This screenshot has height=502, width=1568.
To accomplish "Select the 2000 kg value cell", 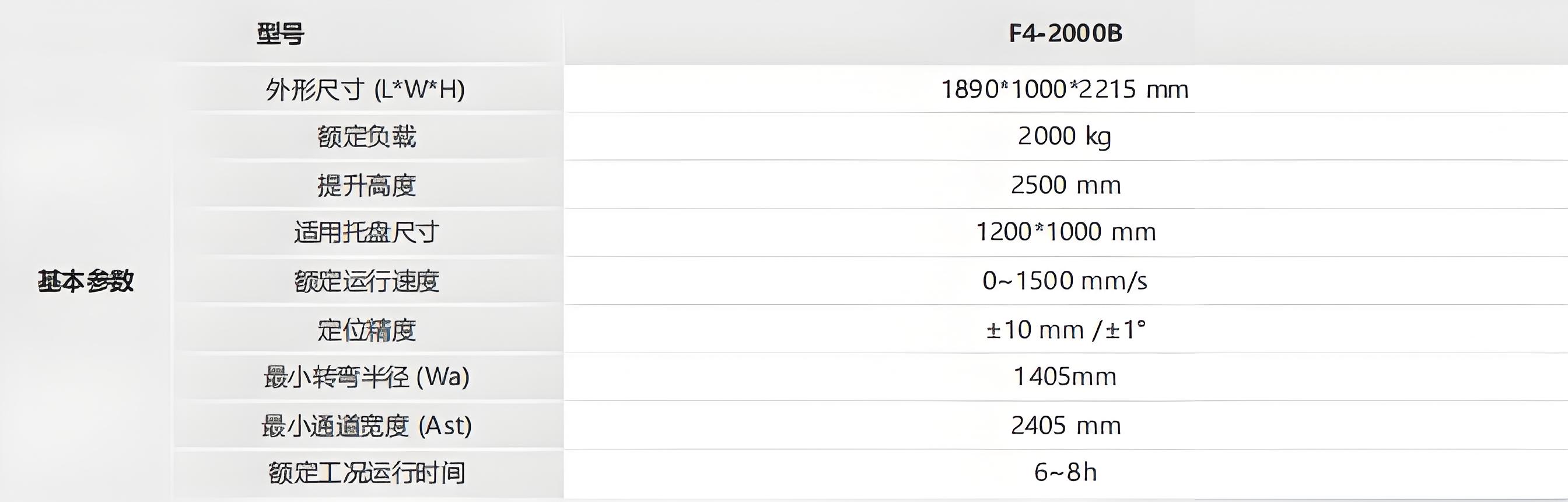I will click(x=1065, y=137).
